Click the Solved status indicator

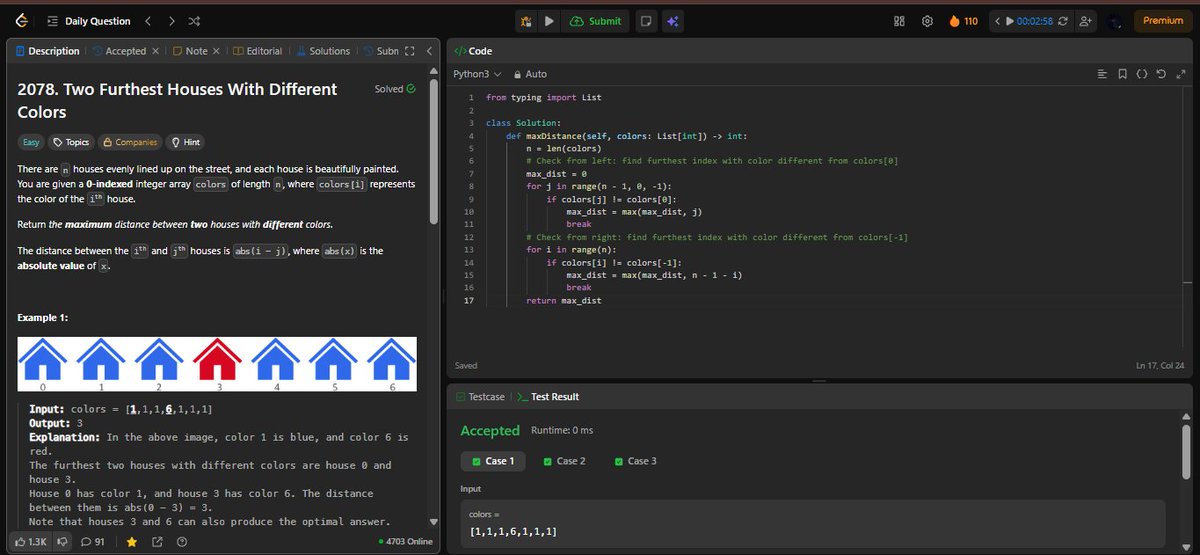tap(395, 89)
